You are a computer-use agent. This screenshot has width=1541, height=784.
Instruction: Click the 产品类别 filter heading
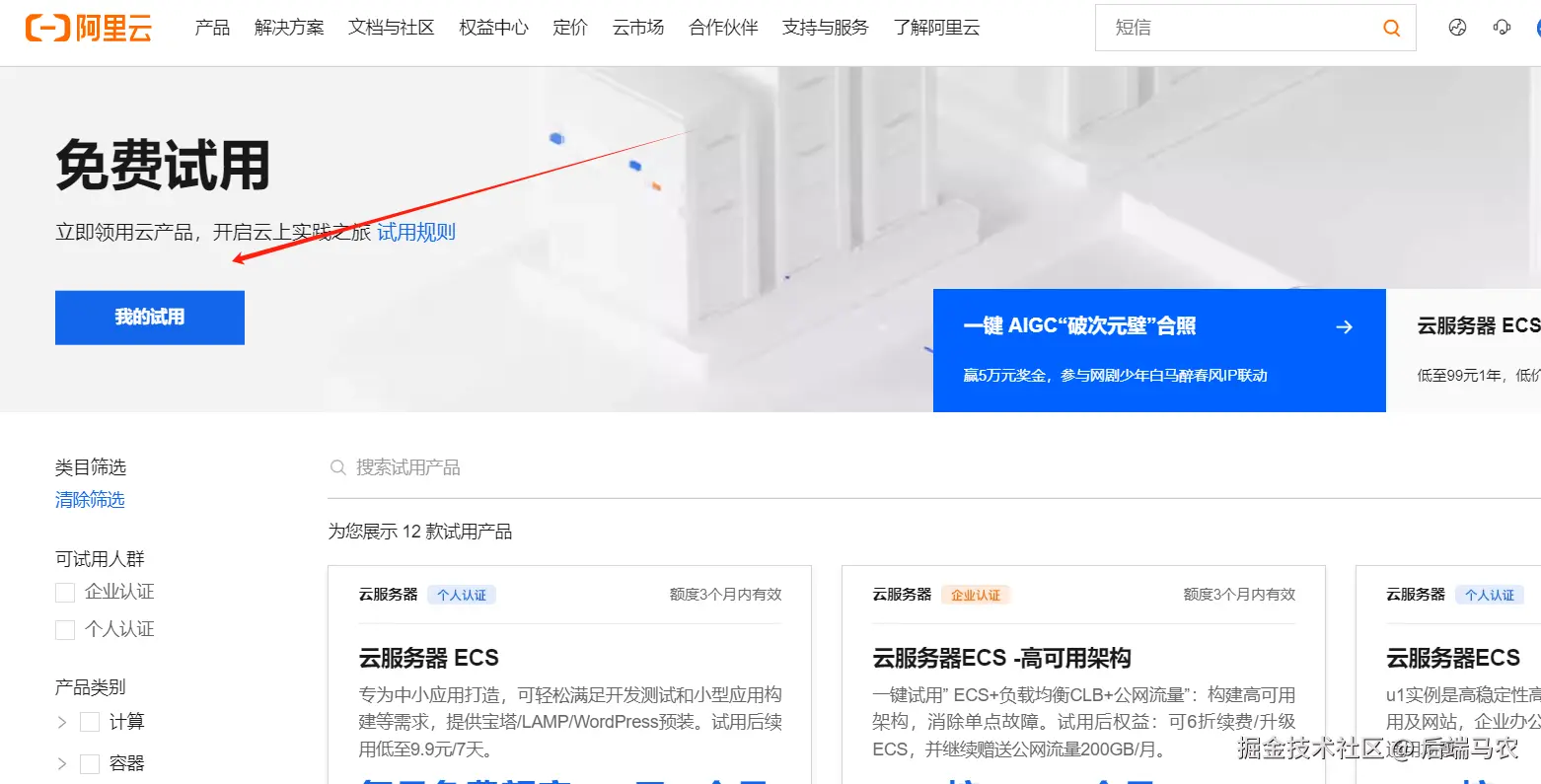click(x=91, y=687)
